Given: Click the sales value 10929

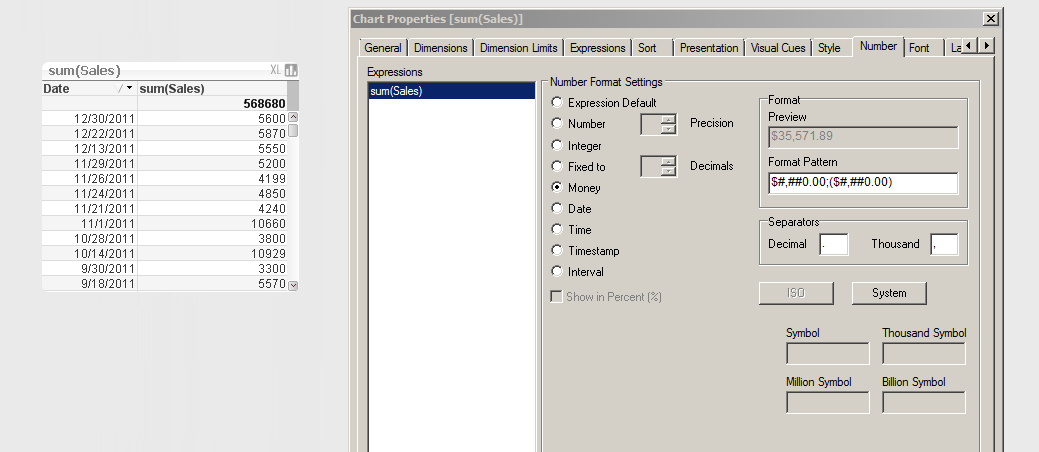Looking at the screenshot, I should tap(213, 253).
